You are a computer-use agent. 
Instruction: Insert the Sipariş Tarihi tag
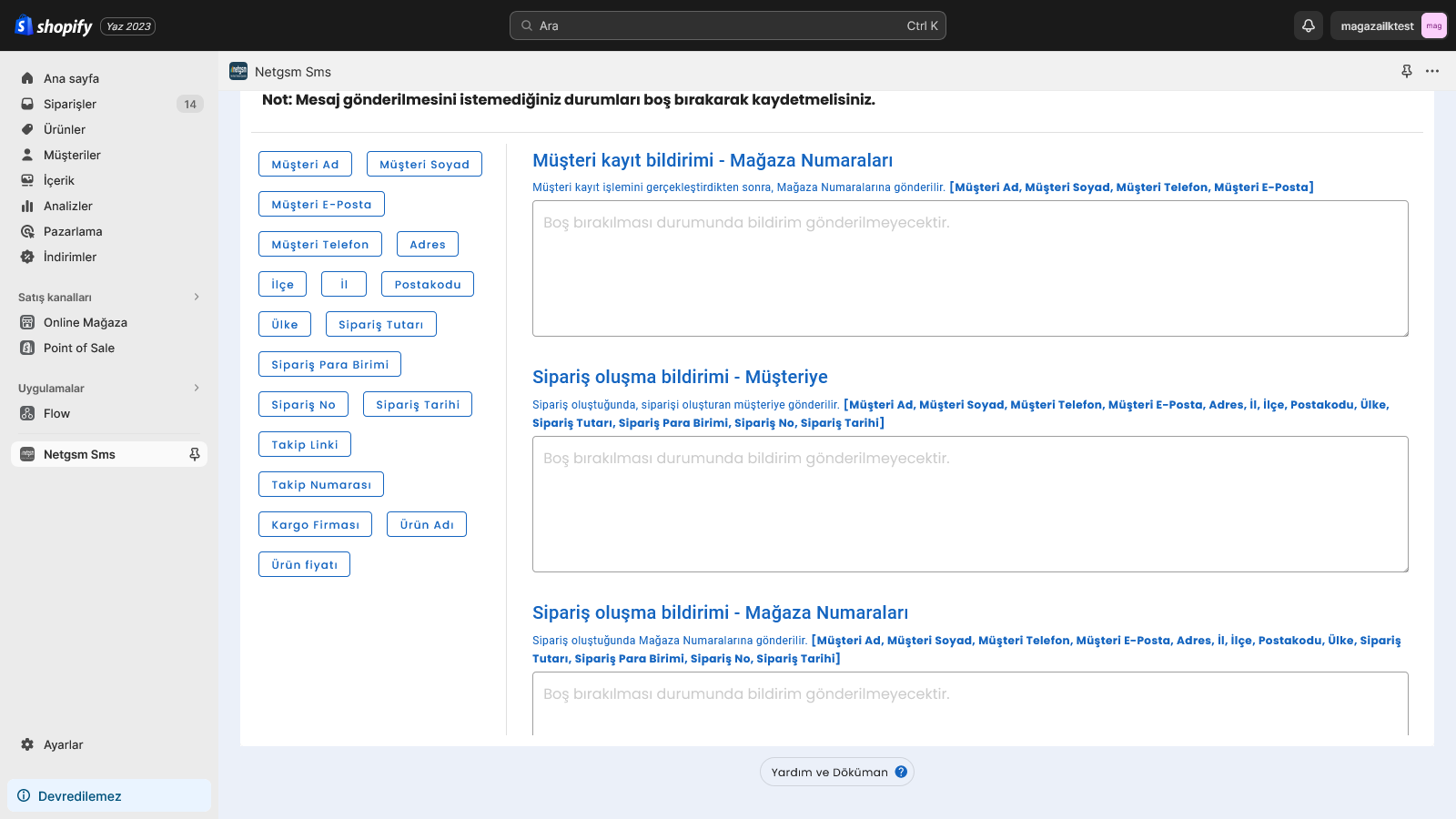click(418, 404)
